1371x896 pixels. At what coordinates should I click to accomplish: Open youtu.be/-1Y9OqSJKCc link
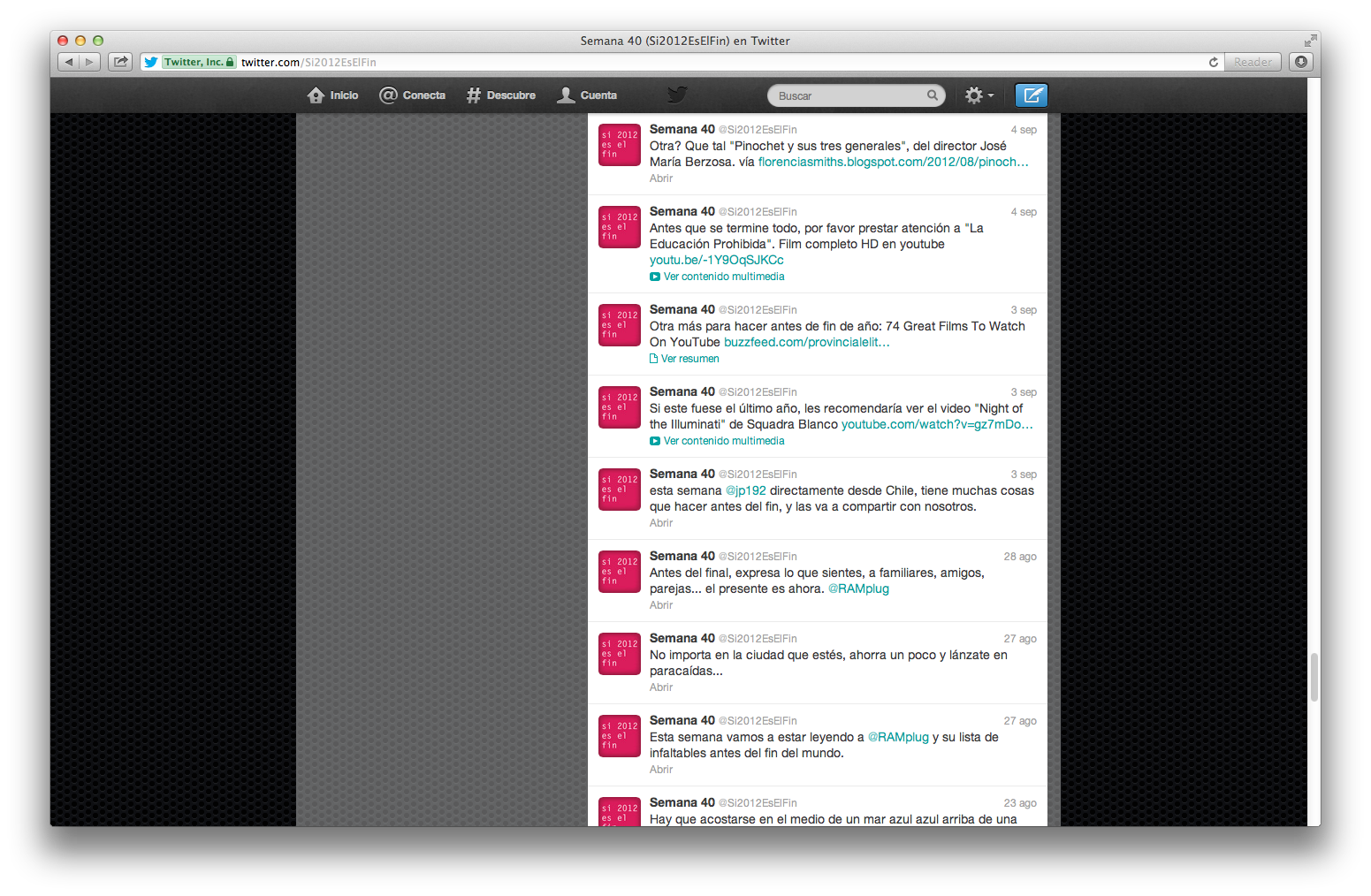point(716,260)
